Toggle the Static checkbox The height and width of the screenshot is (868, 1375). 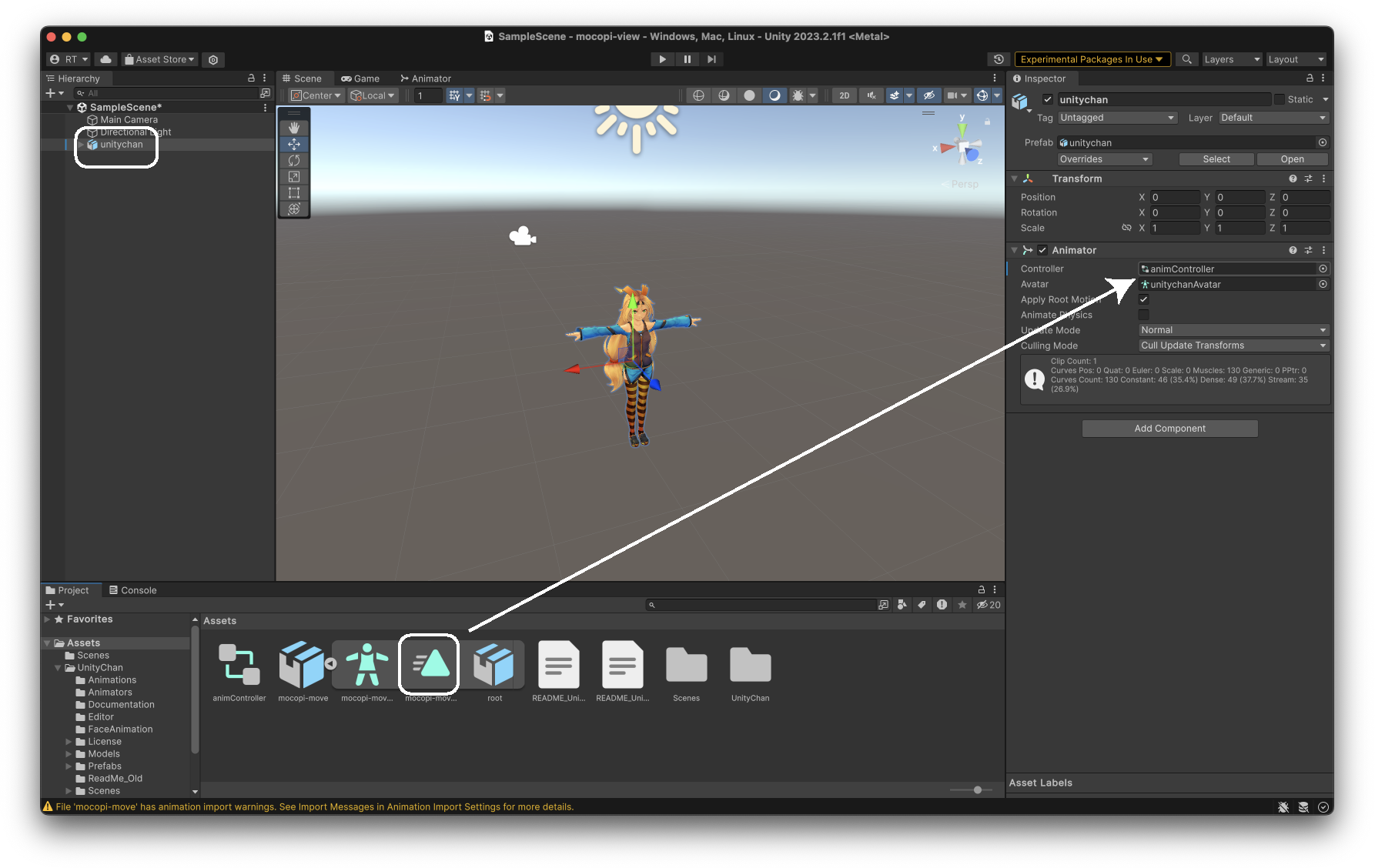coord(1279,99)
